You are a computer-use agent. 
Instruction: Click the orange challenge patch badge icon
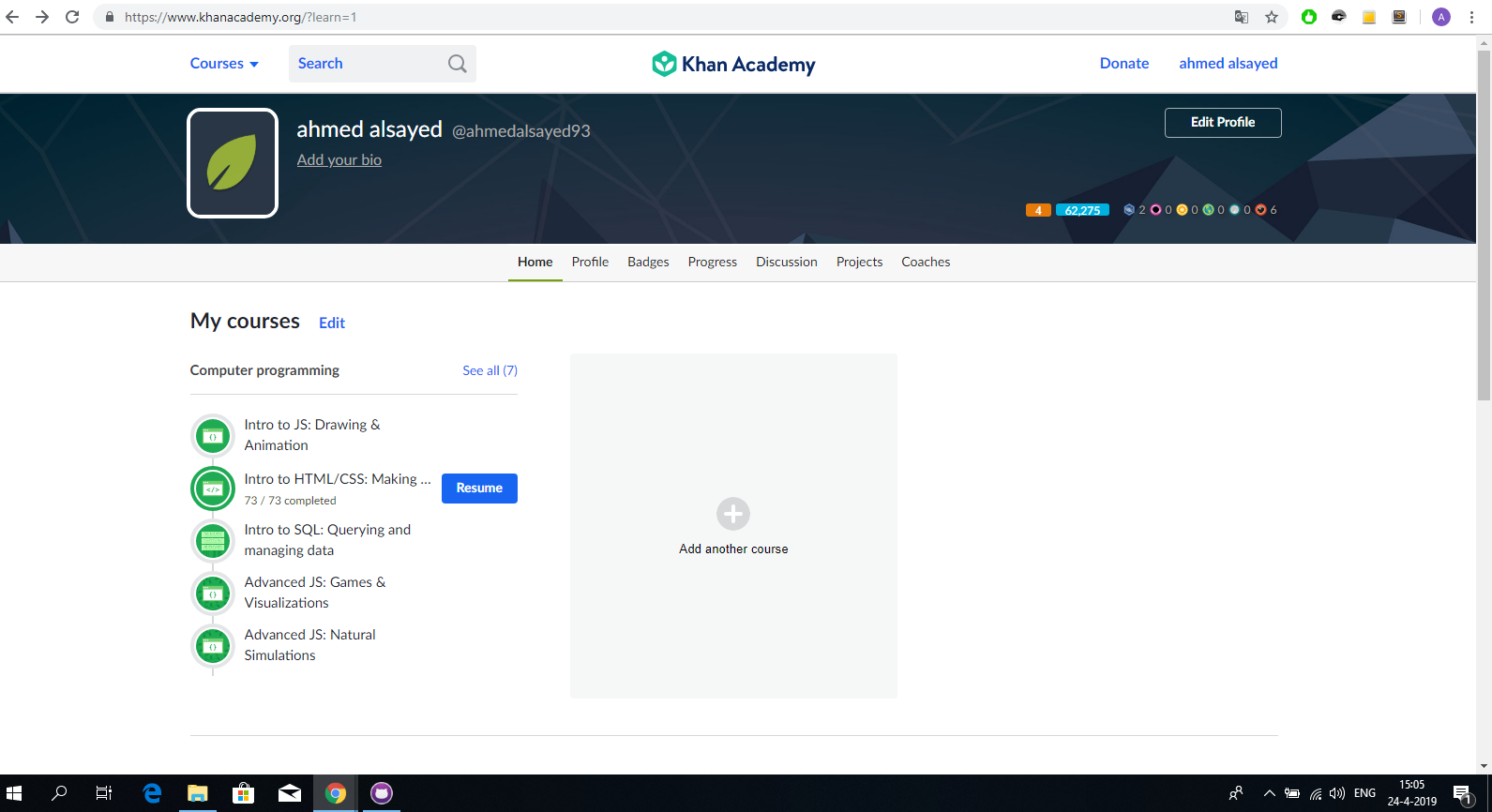tap(1260, 210)
